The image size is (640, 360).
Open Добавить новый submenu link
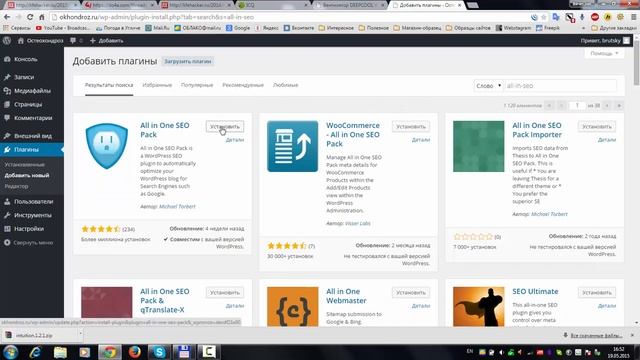coord(27,175)
